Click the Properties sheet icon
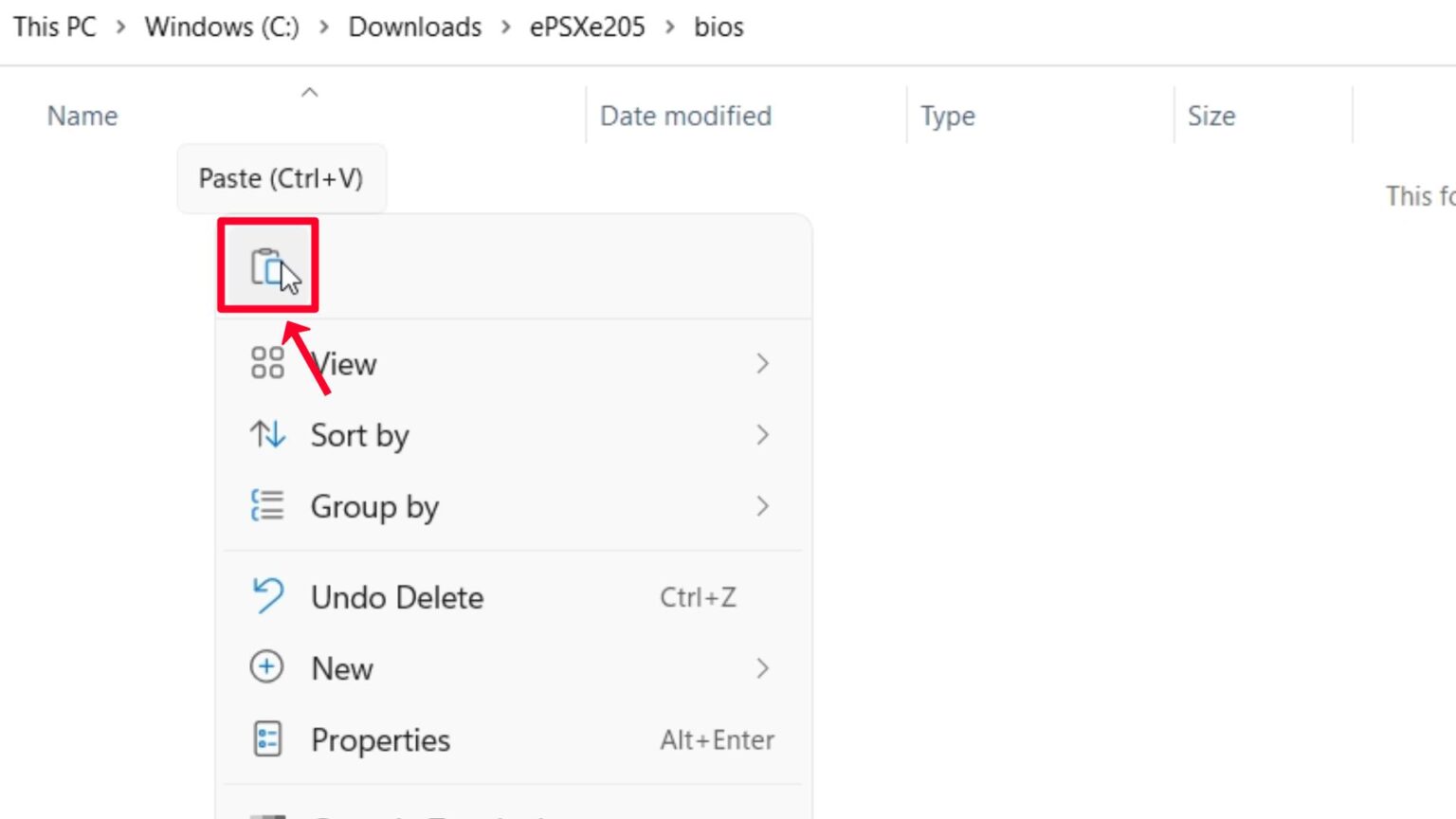The height and width of the screenshot is (819, 1456). [x=267, y=739]
